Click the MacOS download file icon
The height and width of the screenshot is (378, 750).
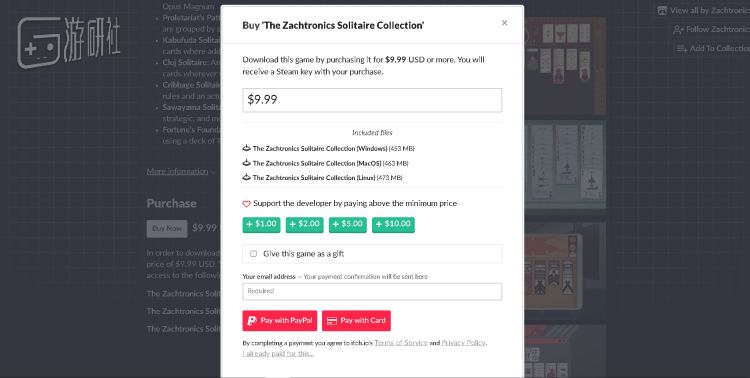point(247,163)
